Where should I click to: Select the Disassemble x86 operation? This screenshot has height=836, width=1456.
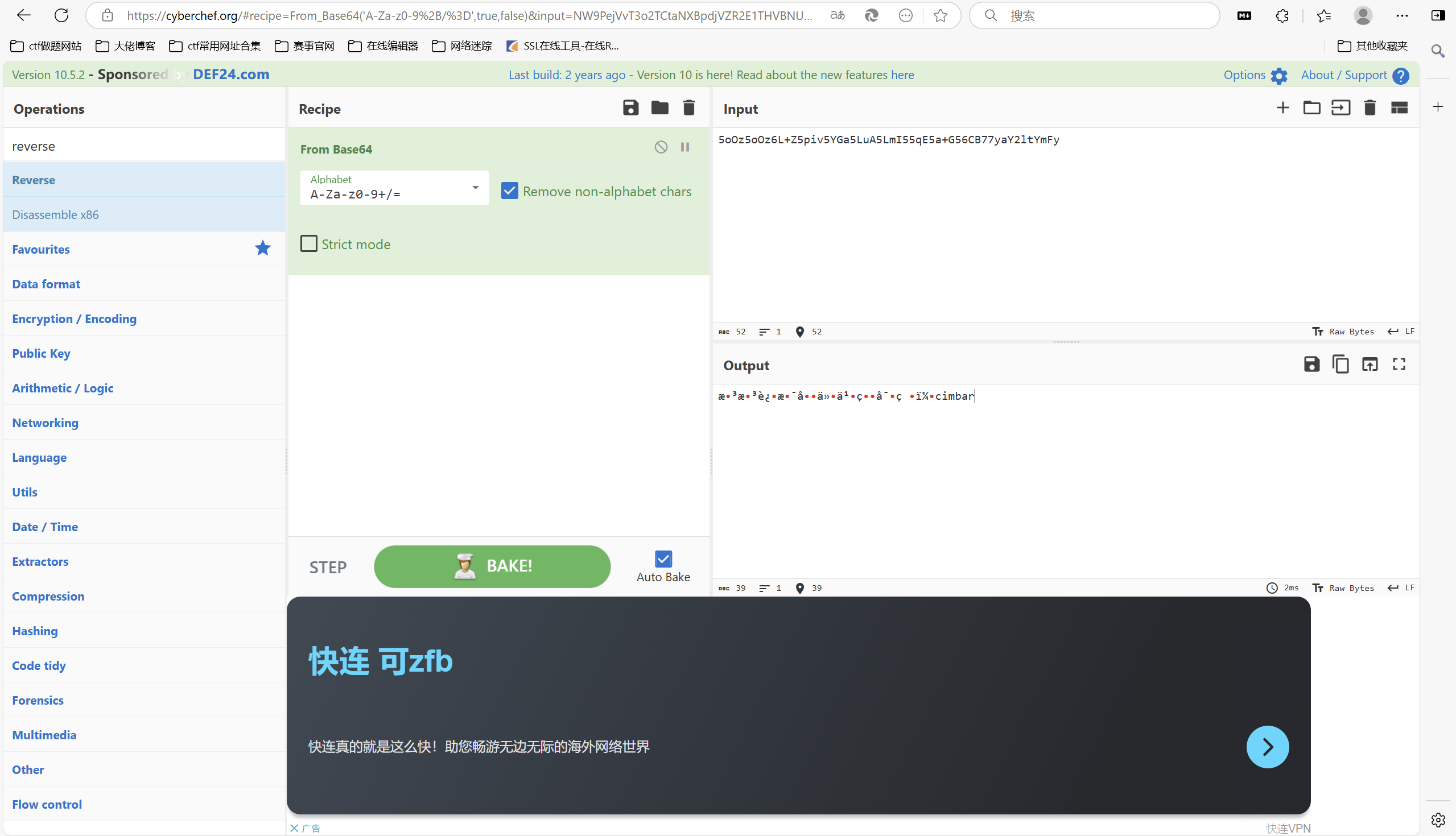pyautogui.click(x=144, y=214)
